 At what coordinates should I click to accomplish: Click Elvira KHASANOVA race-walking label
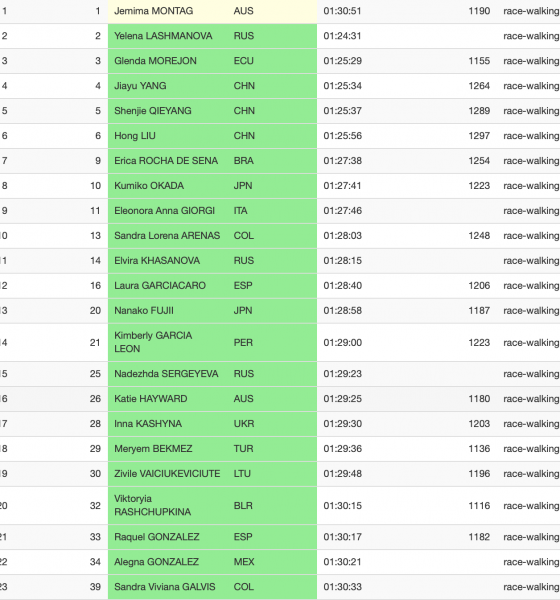[531, 261]
